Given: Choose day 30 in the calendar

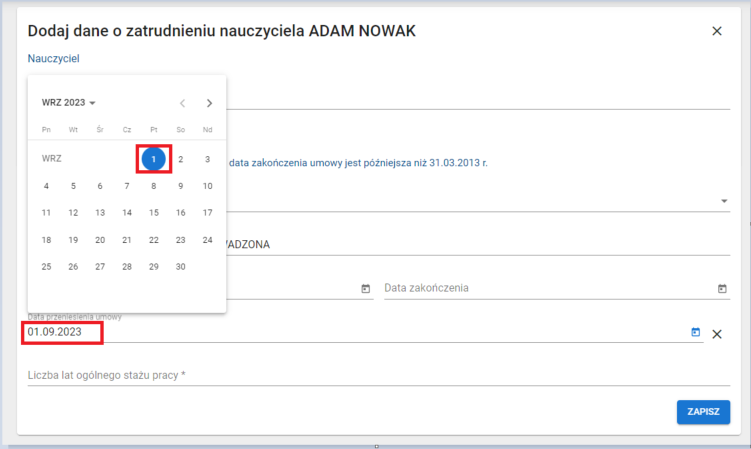Looking at the screenshot, I should click(180, 267).
